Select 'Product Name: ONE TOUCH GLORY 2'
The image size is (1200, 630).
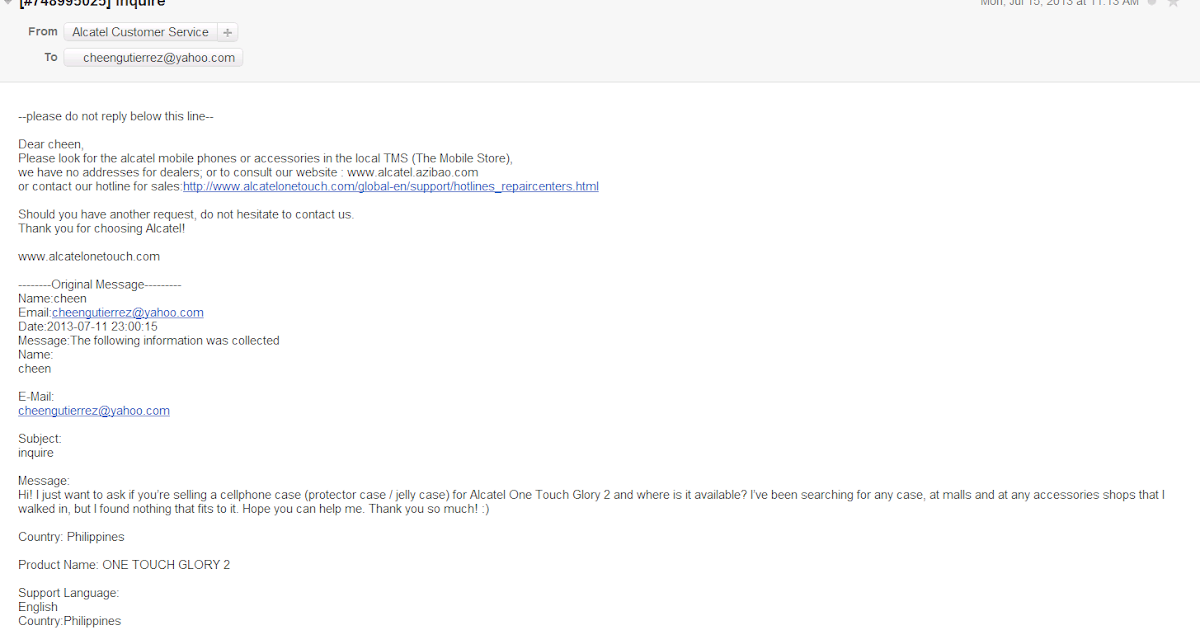click(124, 564)
